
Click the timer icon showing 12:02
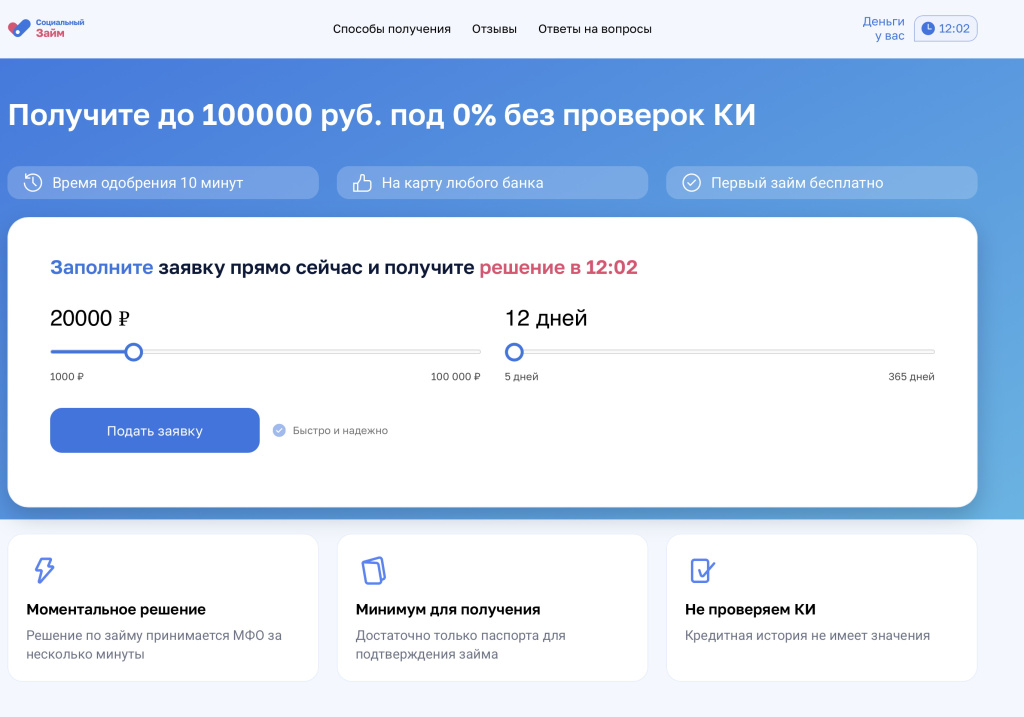click(929, 29)
